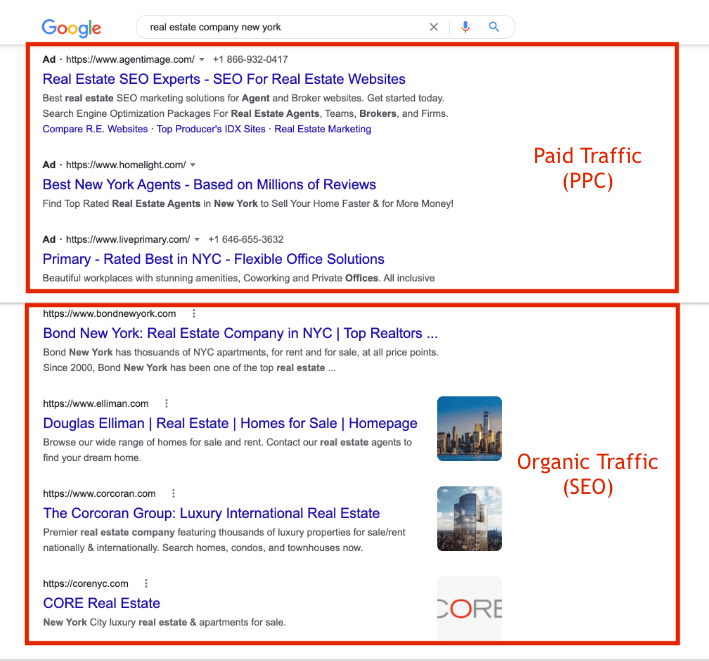Open 'Bond New York: Real Estate Company' result
Image resolution: width=709 pixels, height=661 pixels.
tap(241, 333)
